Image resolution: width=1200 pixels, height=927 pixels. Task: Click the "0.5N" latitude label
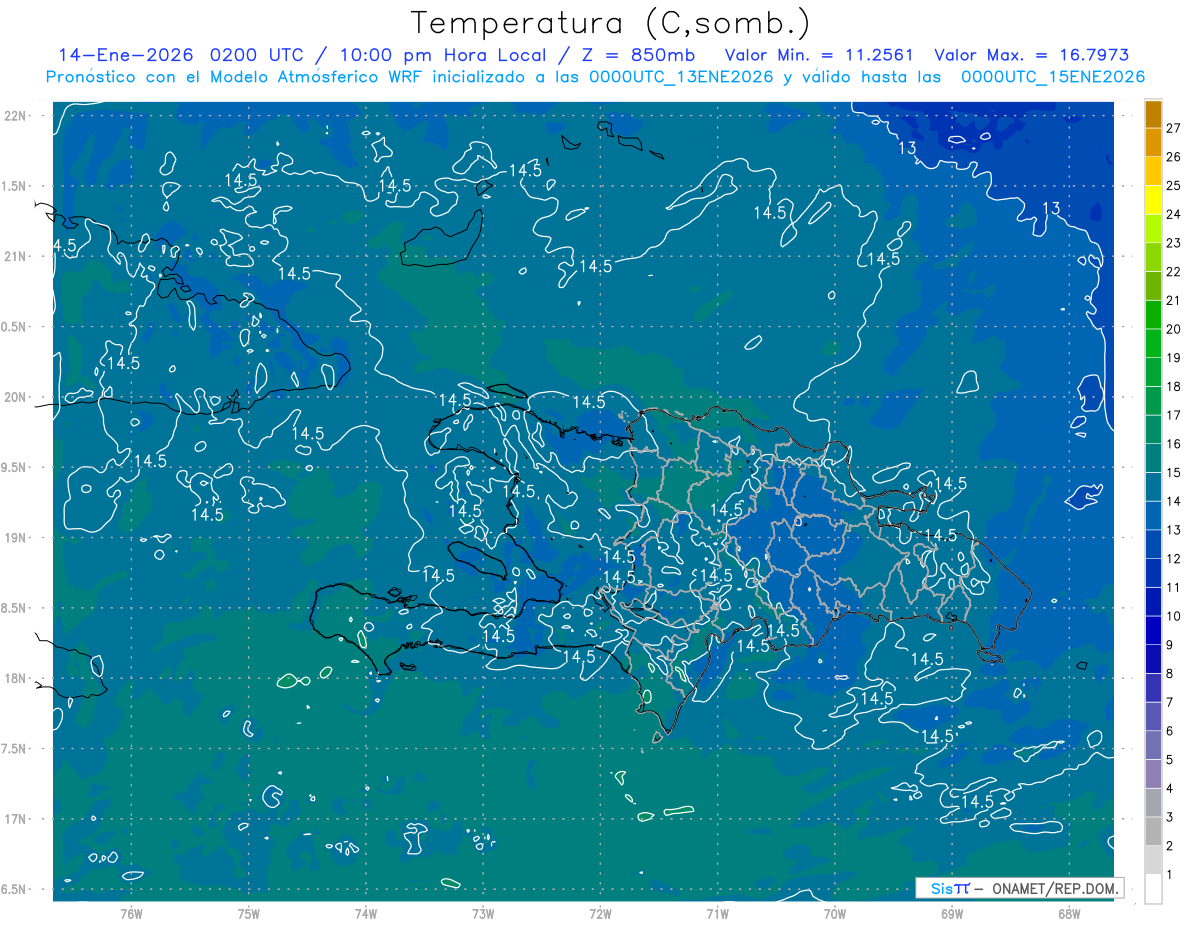(15, 327)
